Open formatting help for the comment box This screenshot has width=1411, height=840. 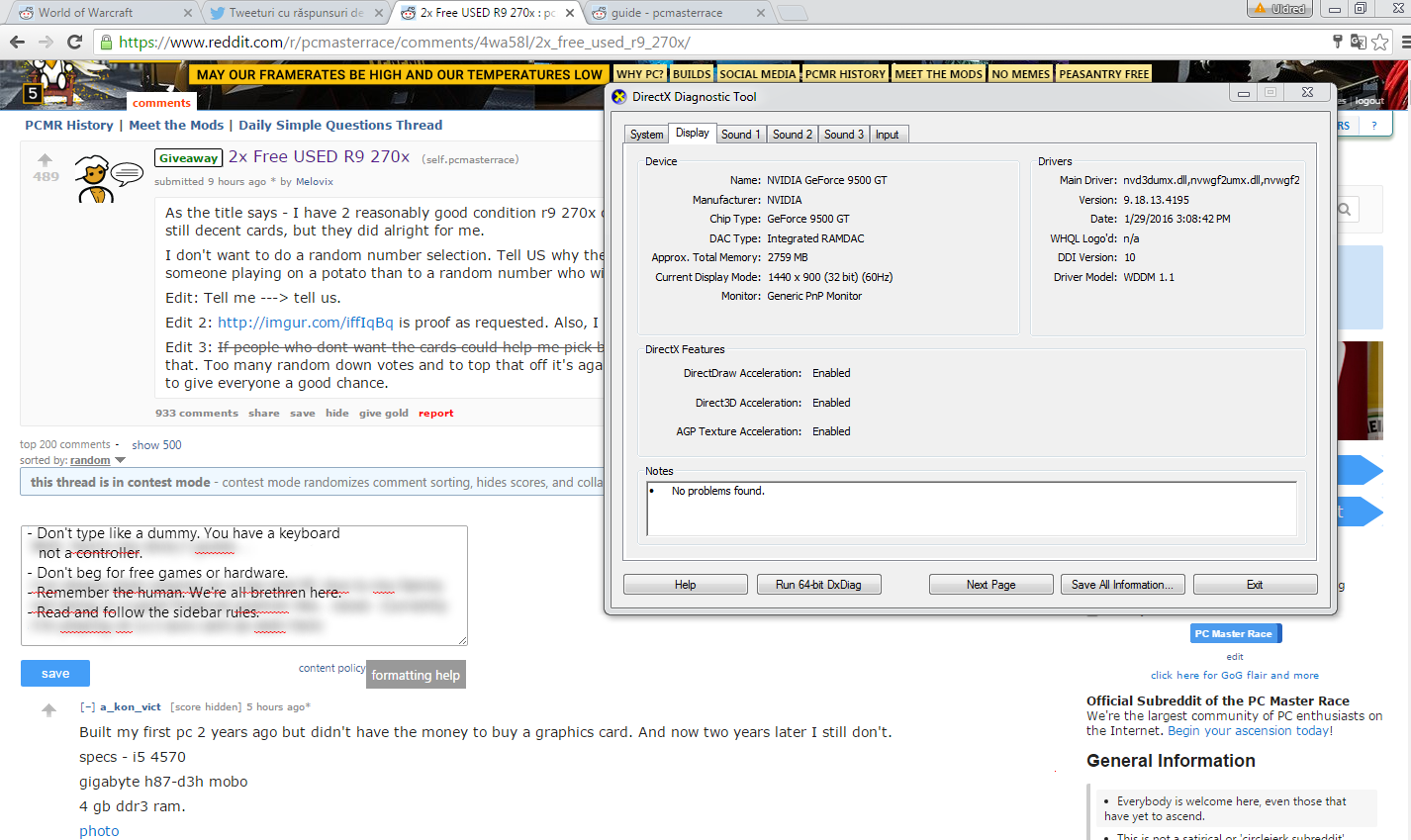(x=416, y=675)
